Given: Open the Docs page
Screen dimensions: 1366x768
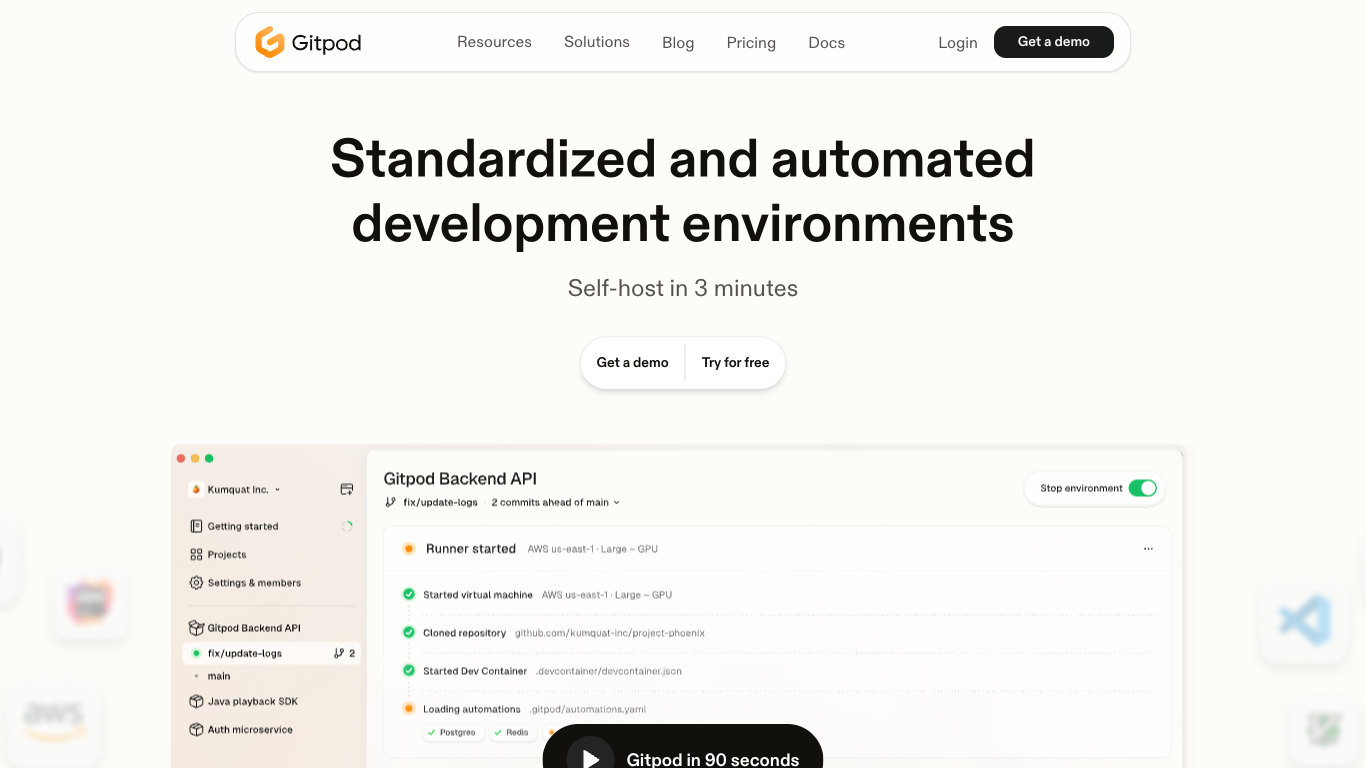Looking at the screenshot, I should (x=827, y=43).
